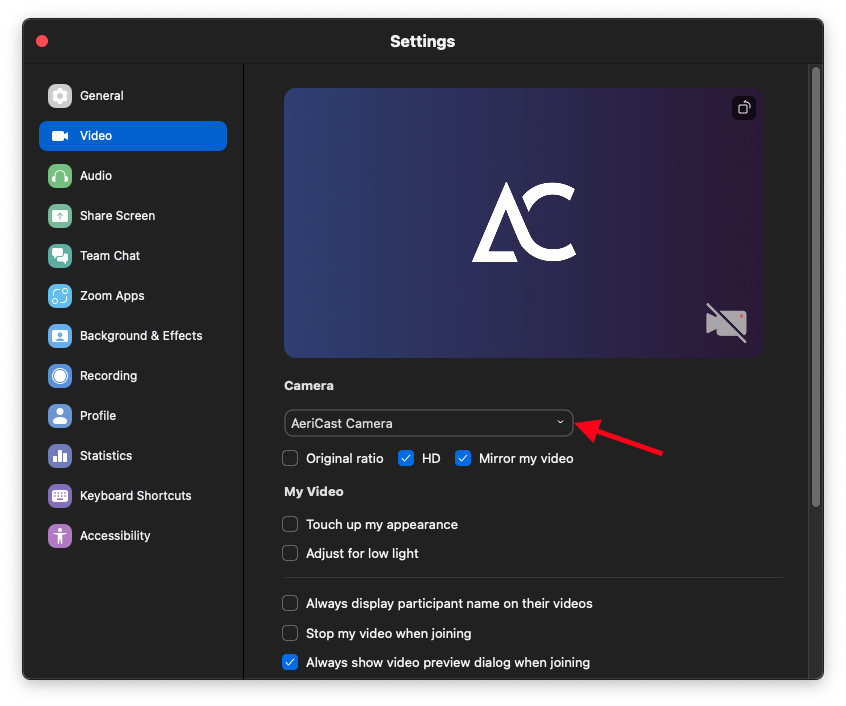The width and height of the screenshot is (846, 706).
Task: Open General settings label
Action: click(101, 96)
